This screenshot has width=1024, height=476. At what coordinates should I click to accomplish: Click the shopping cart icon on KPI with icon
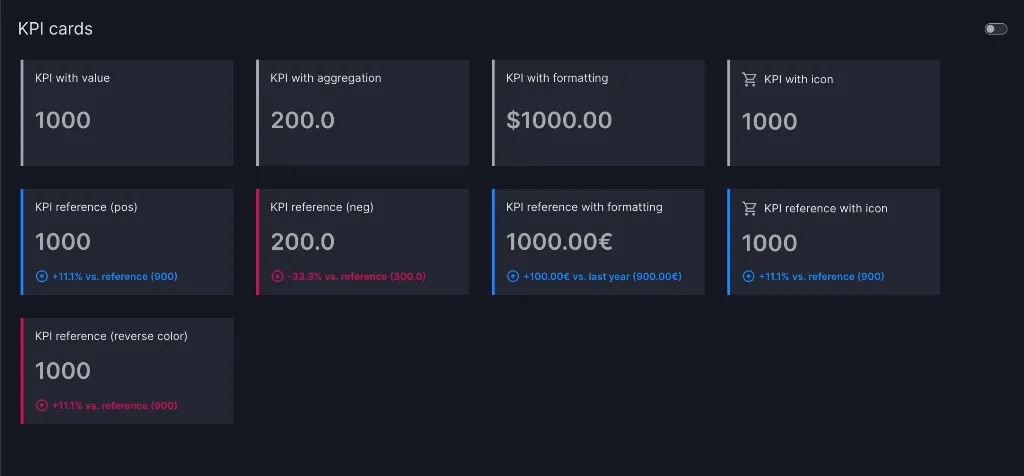pyautogui.click(x=749, y=79)
